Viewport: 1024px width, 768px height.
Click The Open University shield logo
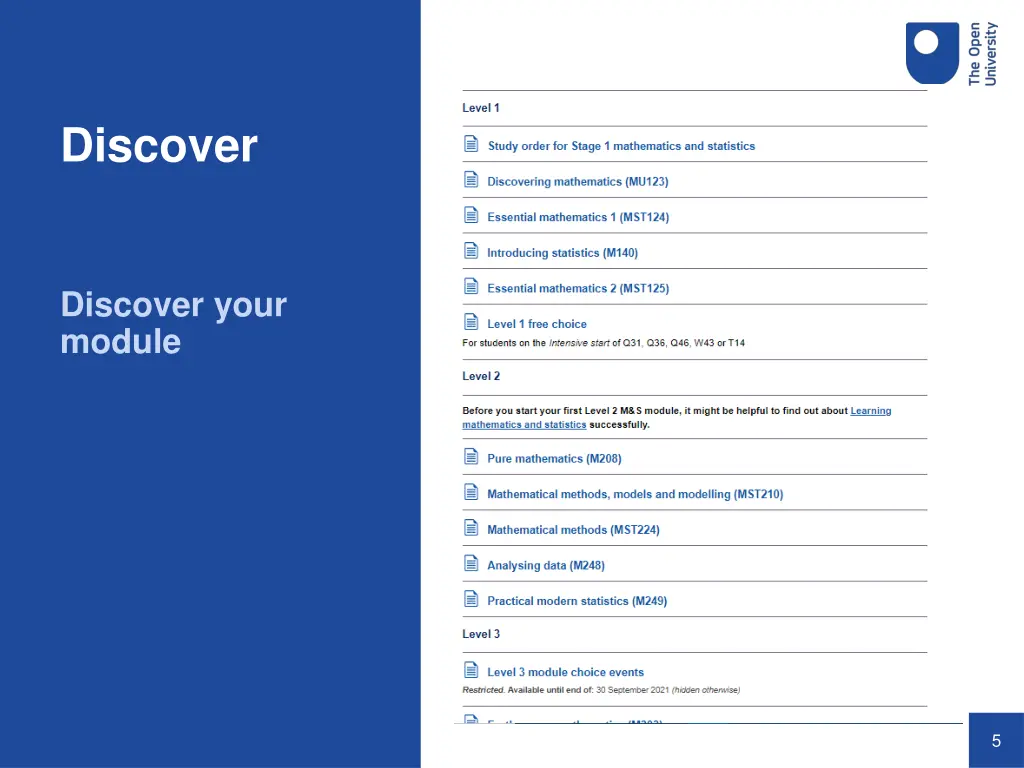pos(932,53)
